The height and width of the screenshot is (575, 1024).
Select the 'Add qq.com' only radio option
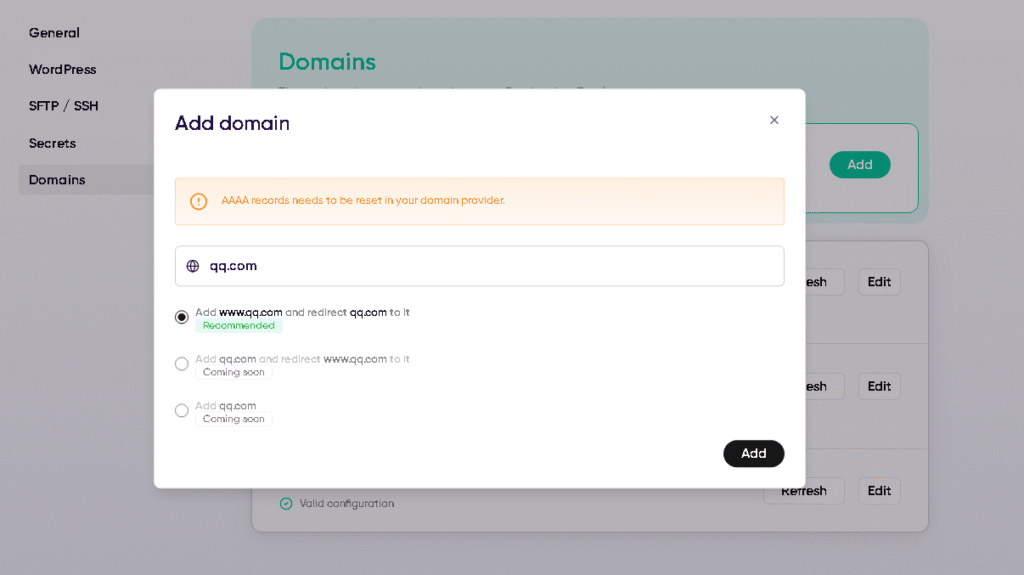(182, 410)
